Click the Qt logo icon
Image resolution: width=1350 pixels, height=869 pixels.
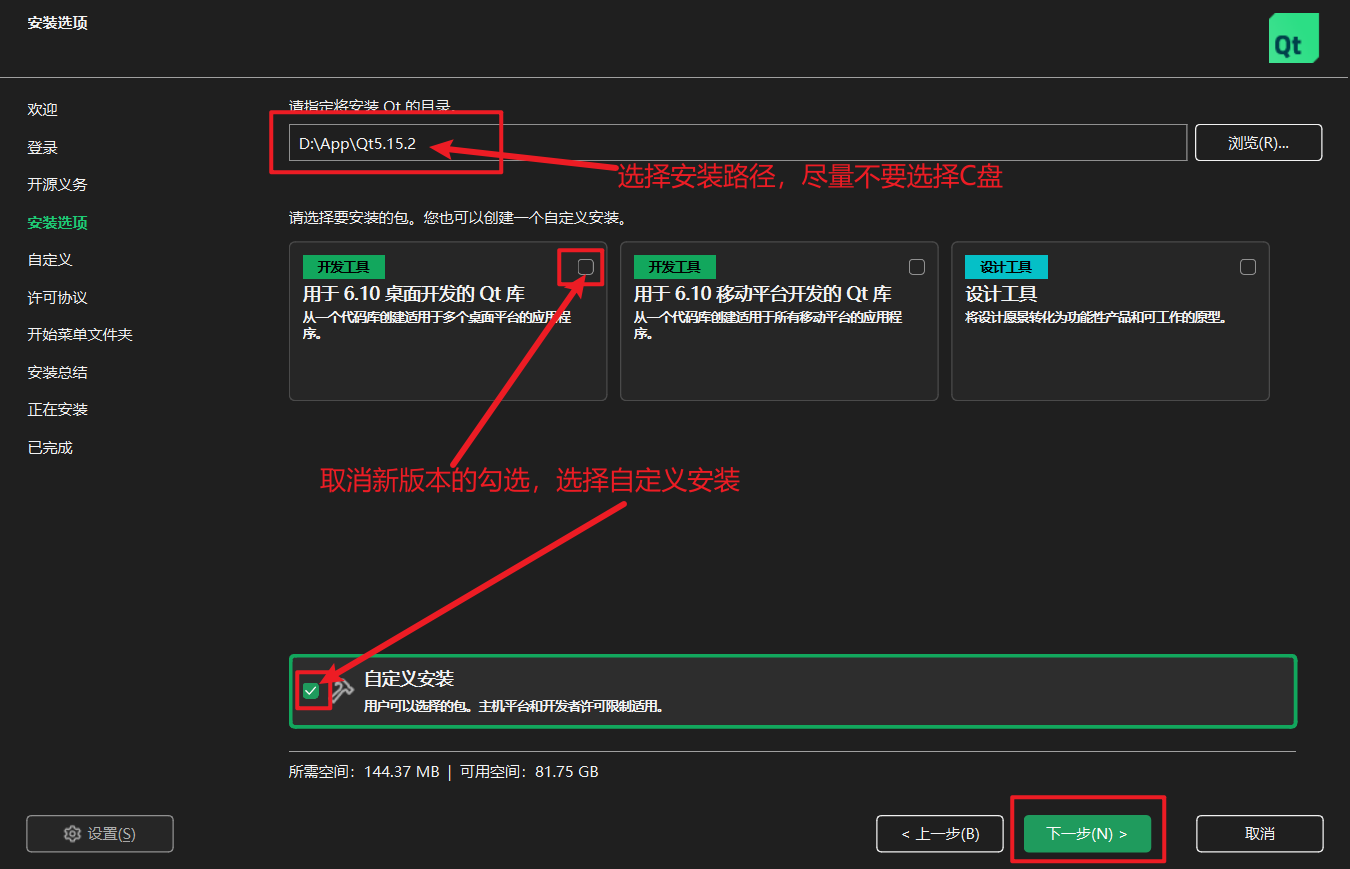coord(1293,39)
